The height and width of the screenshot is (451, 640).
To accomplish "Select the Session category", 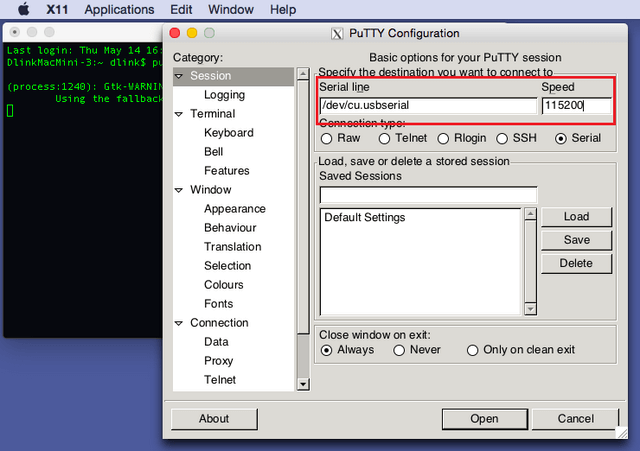I will [x=233, y=76].
